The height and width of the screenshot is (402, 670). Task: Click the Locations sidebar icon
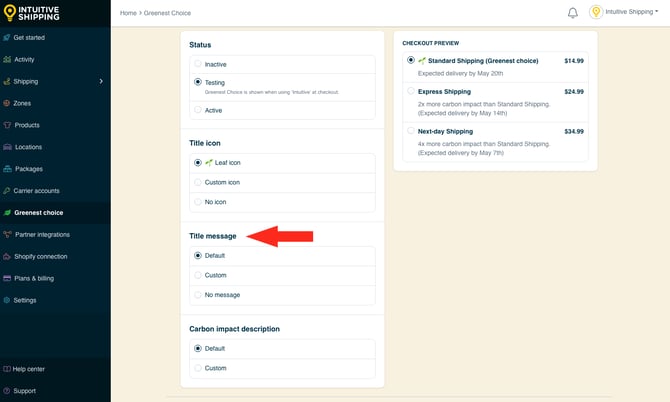point(7,147)
